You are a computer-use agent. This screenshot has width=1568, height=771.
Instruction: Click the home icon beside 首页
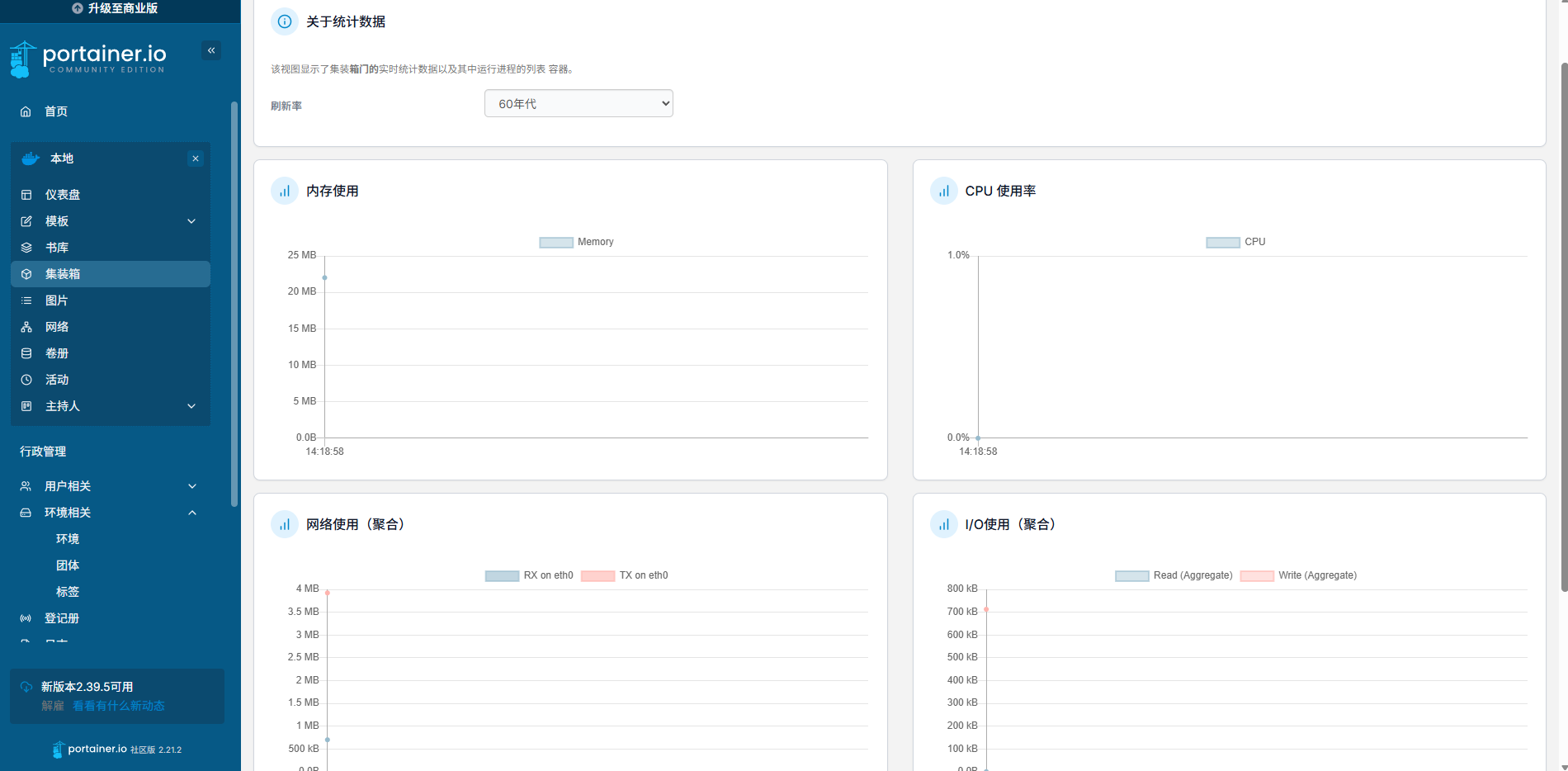26,111
